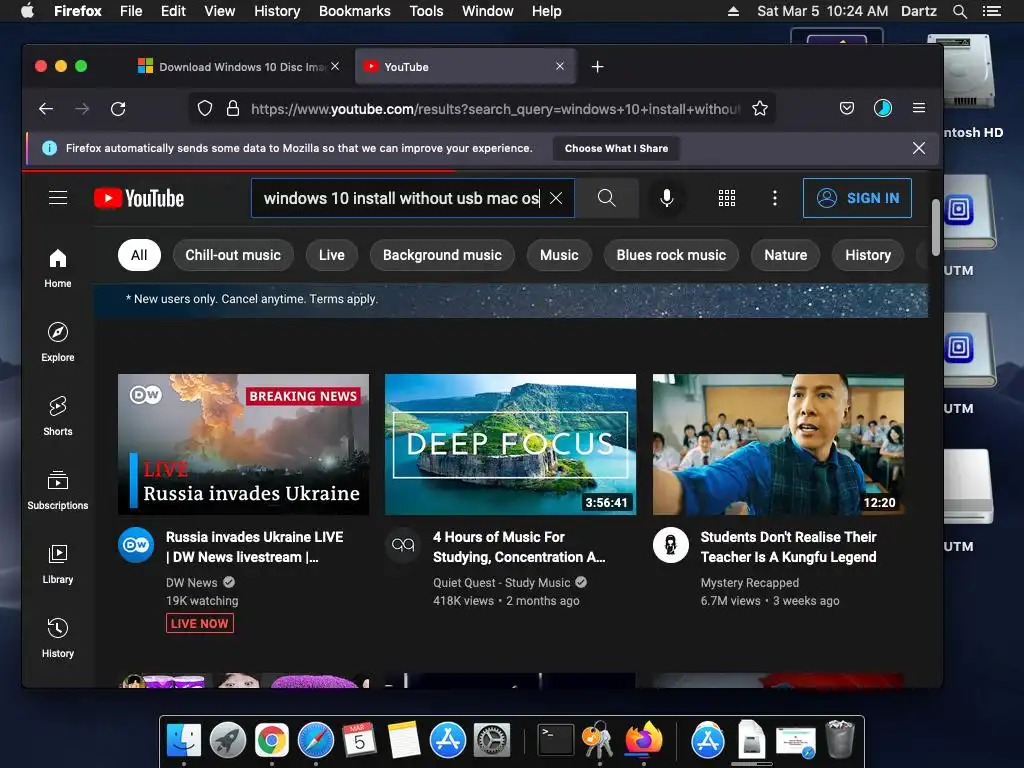1024x768 pixels.
Task: Dismiss the Firefox data notification bar
Action: click(919, 148)
